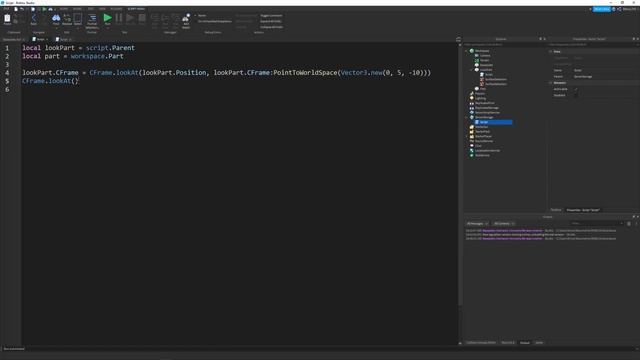Collapse the lookPart tree node
The width and height of the screenshot is (640, 360).
pos(471,70)
